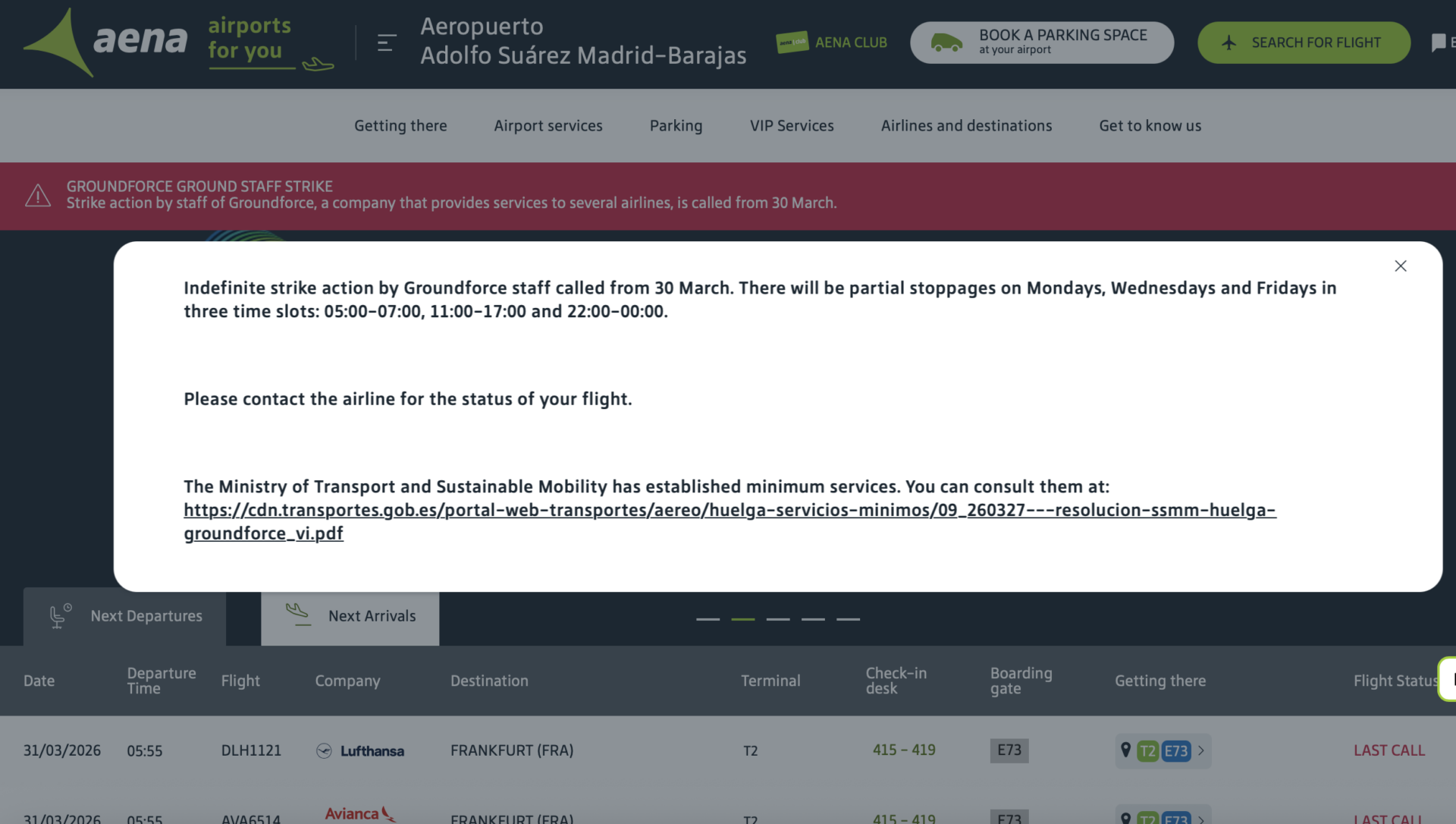The width and height of the screenshot is (1456, 824).
Task: Click the E73 boarding gate badge for DLH1121
Action: [x=1009, y=750]
